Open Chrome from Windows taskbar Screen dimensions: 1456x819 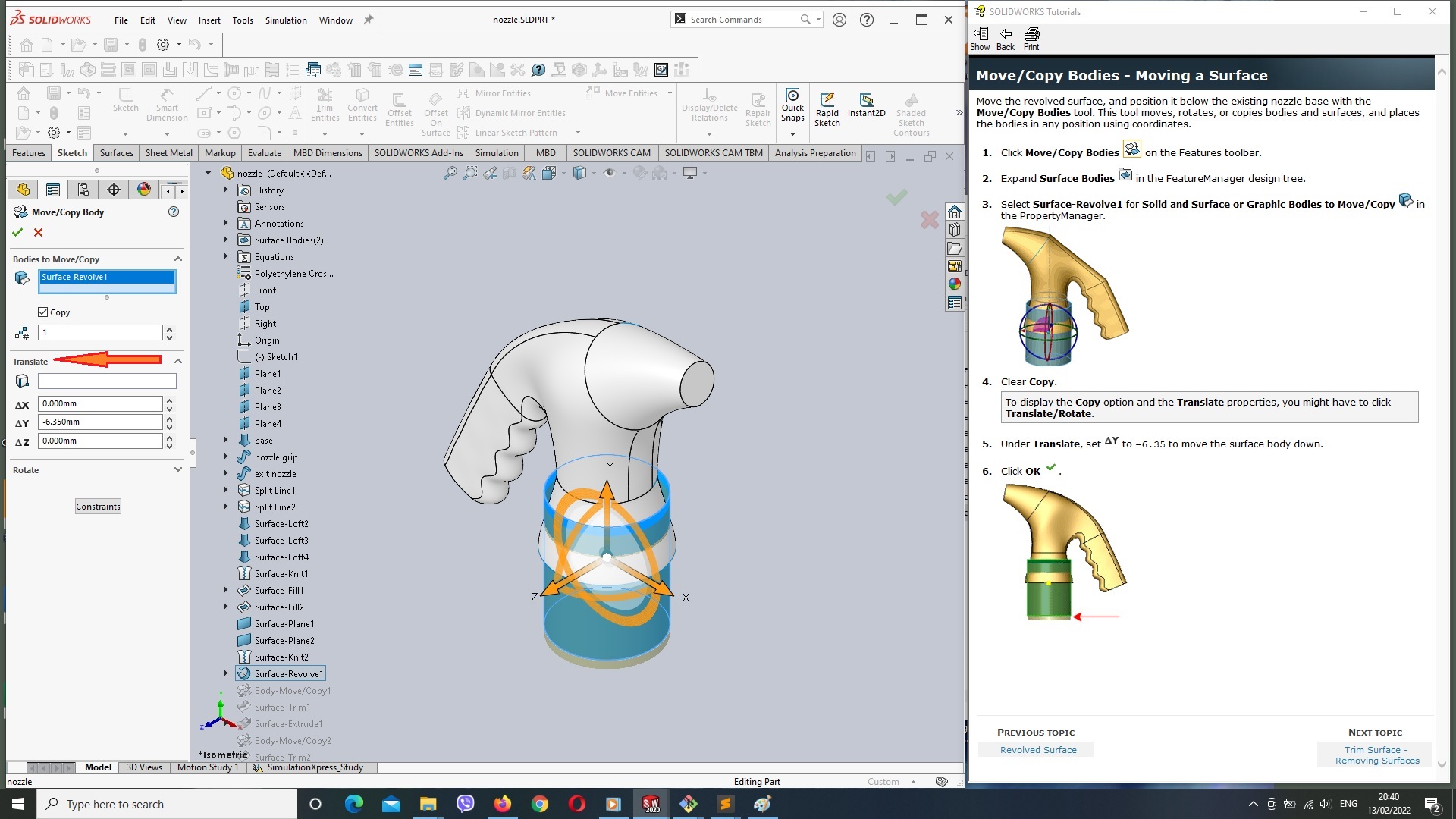click(539, 804)
